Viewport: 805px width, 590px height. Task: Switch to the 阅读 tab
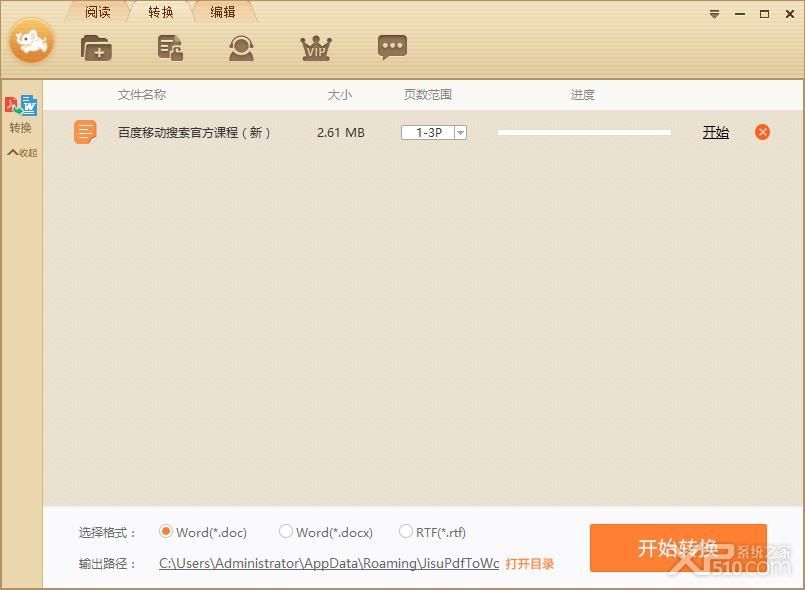98,12
